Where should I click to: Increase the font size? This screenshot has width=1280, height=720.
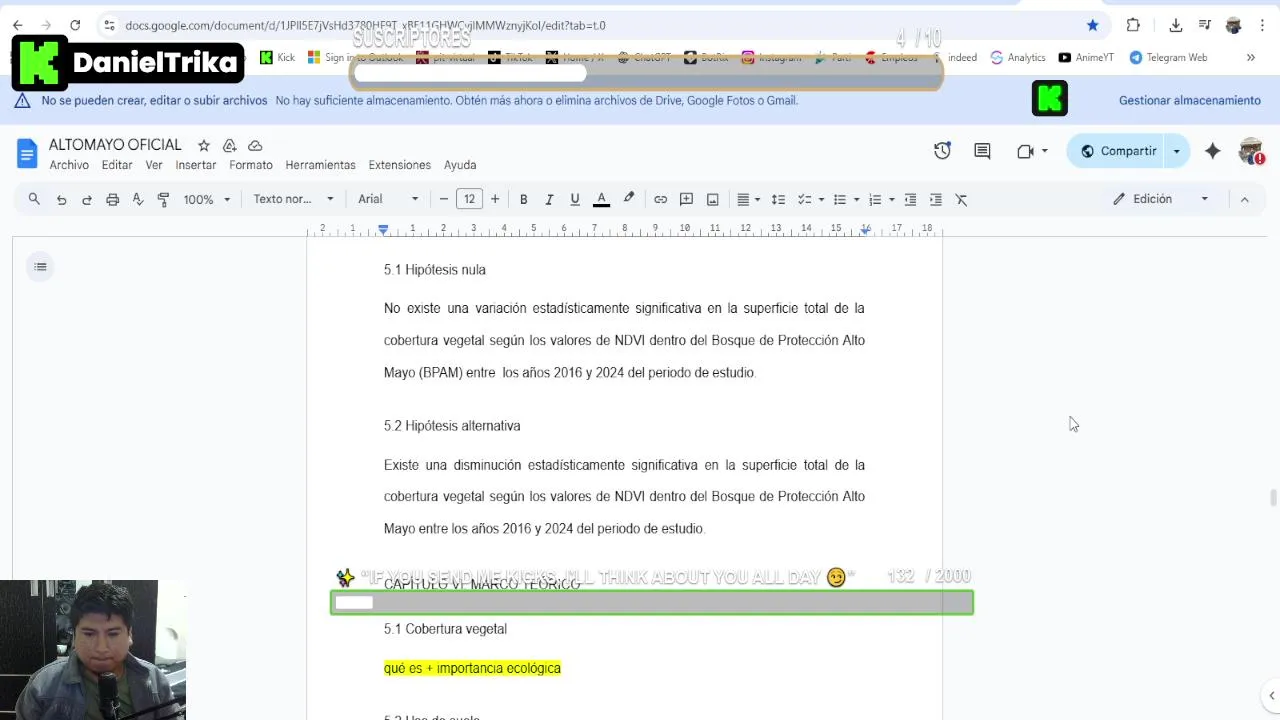(495, 199)
